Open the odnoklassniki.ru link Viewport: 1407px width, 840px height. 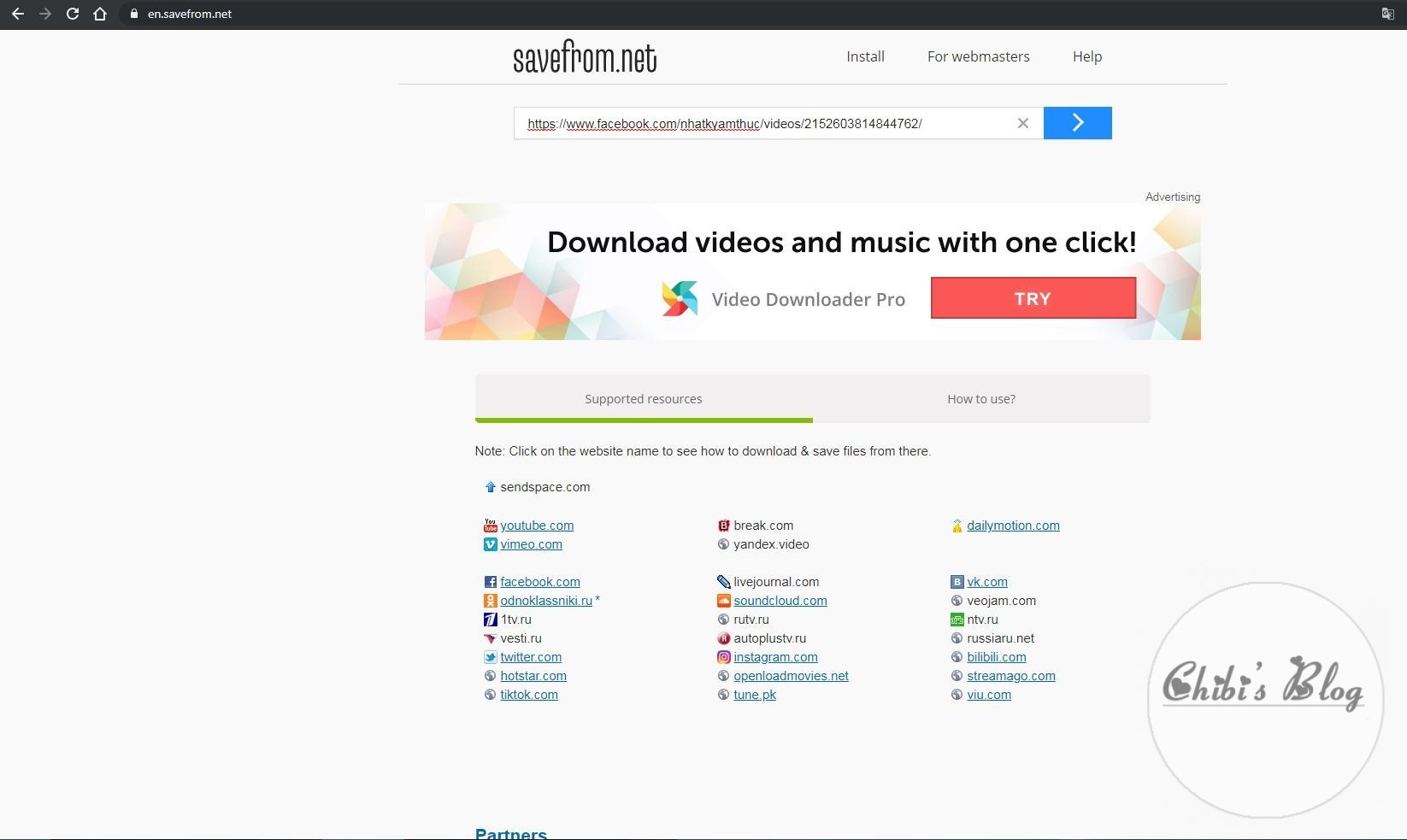tap(546, 601)
